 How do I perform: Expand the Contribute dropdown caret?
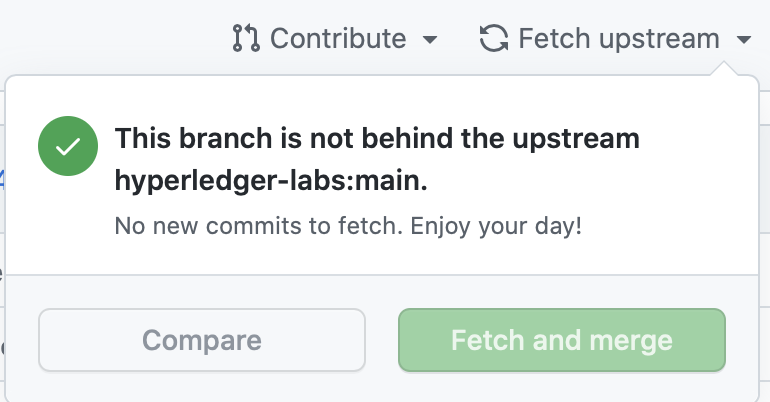[430, 40]
